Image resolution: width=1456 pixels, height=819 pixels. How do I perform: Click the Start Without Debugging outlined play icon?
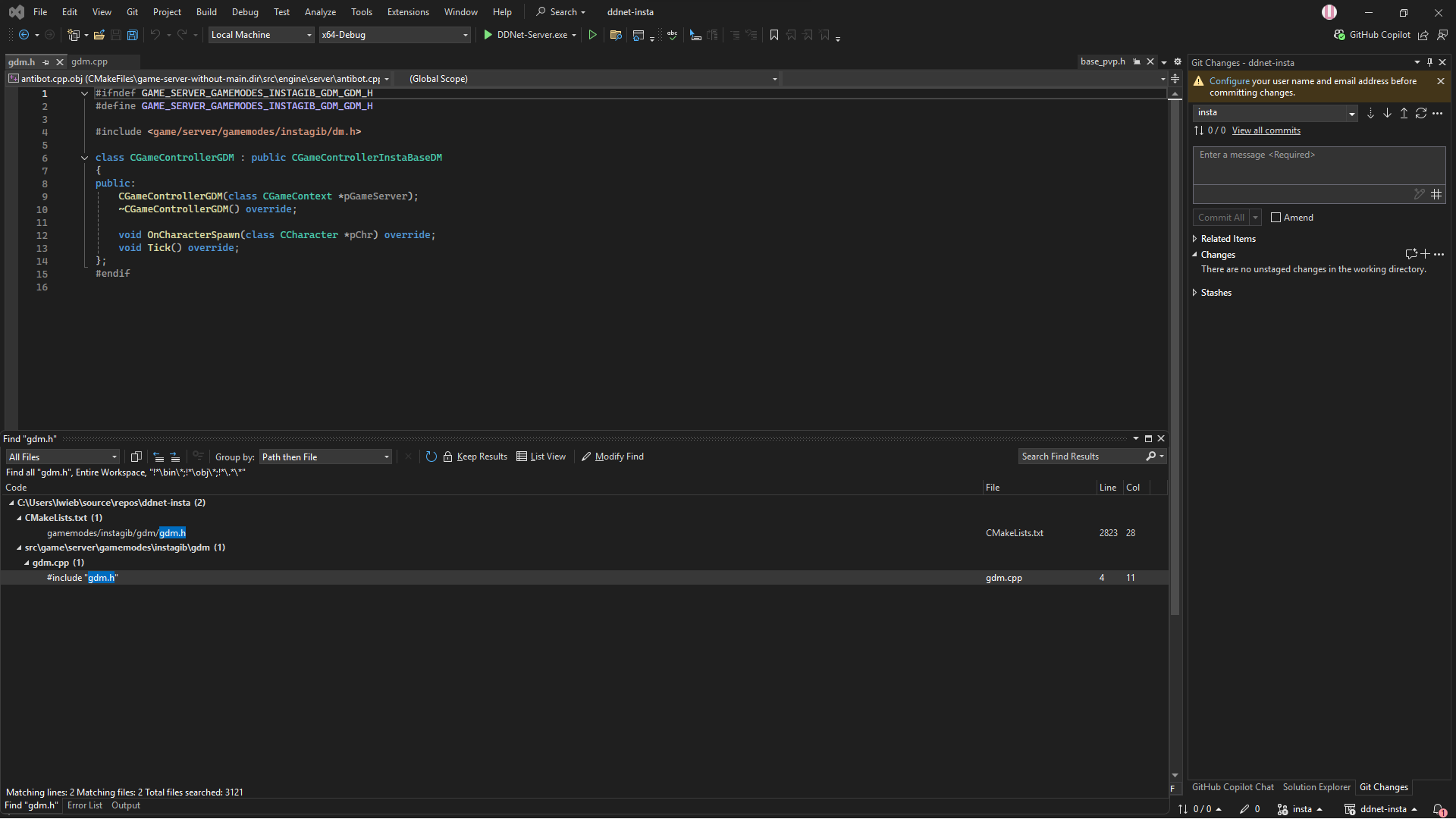click(x=592, y=35)
